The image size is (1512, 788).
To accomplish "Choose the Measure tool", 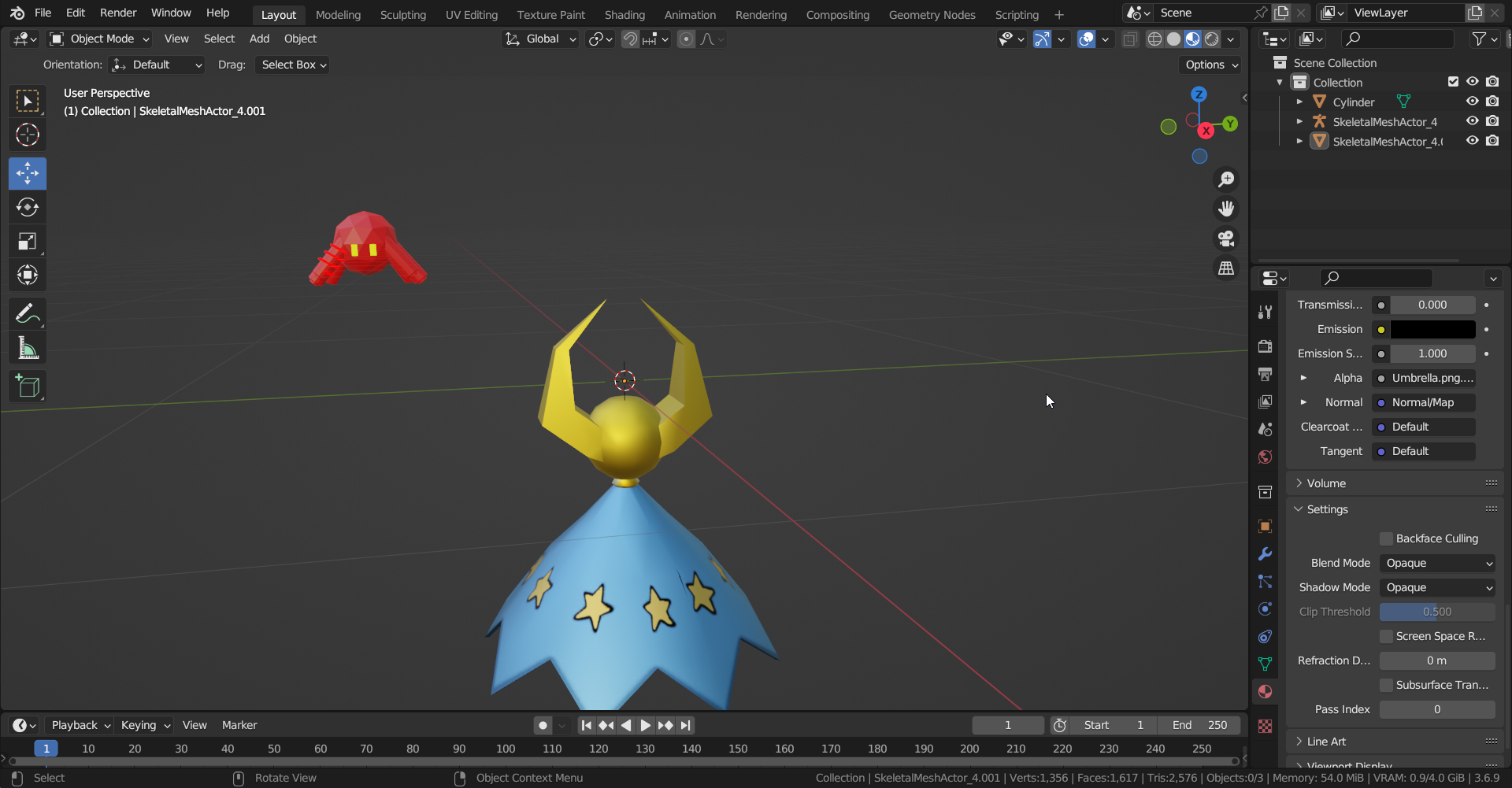I will pos(28,347).
